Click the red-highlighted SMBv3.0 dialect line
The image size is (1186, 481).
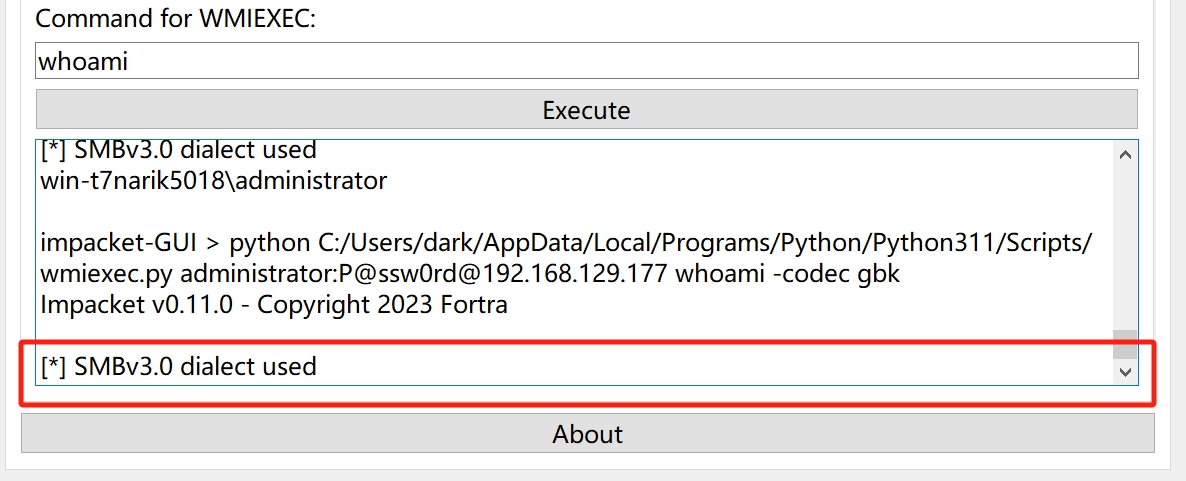179,367
